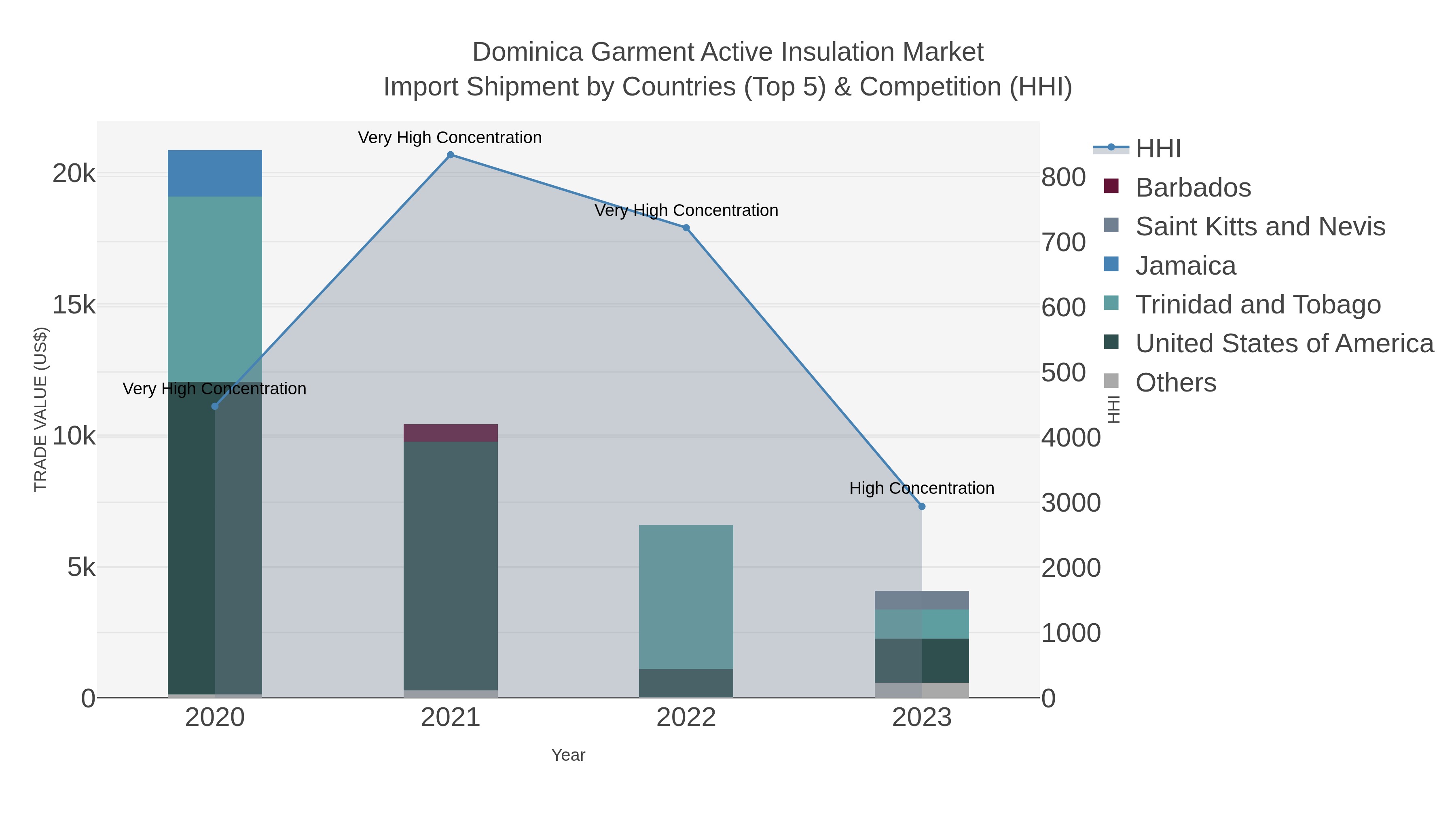This screenshot has width=1456, height=819.
Task: Click the 1000 HHI axis tick label
Action: 1071,633
